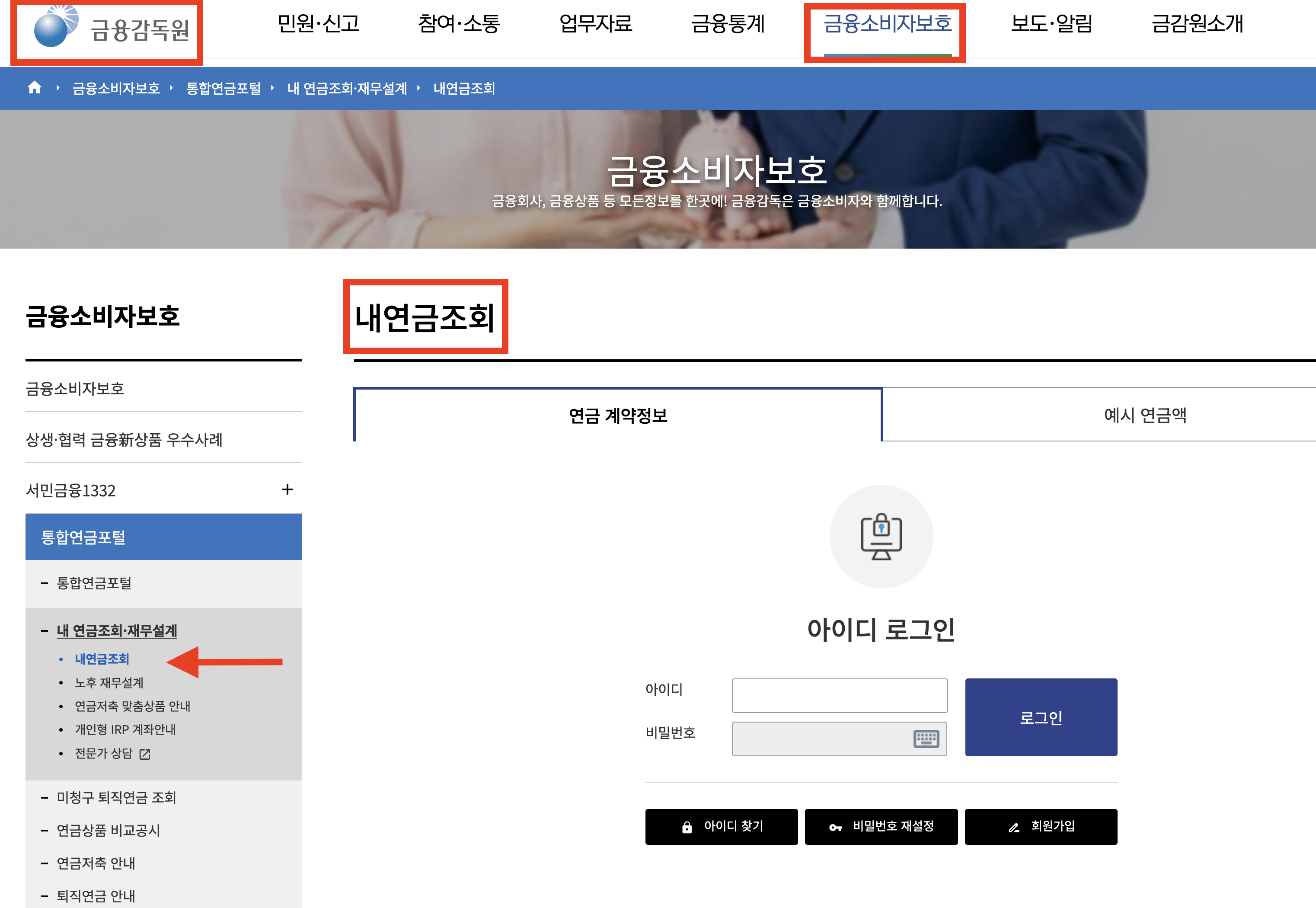Screen dimensions: 1316x908
Task: Open the 민원·신고 top menu
Action: click(x=319, y=24)
